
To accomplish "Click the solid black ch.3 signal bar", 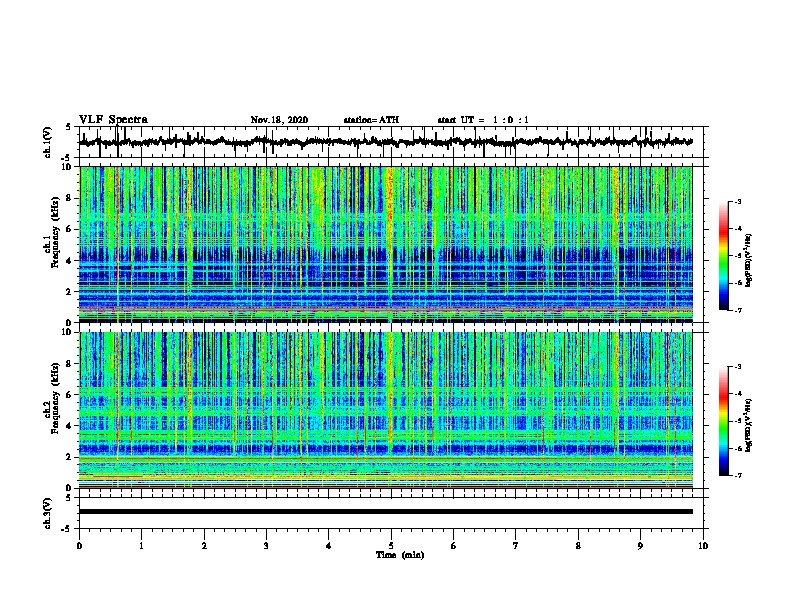I will click(x=386, y=512).
